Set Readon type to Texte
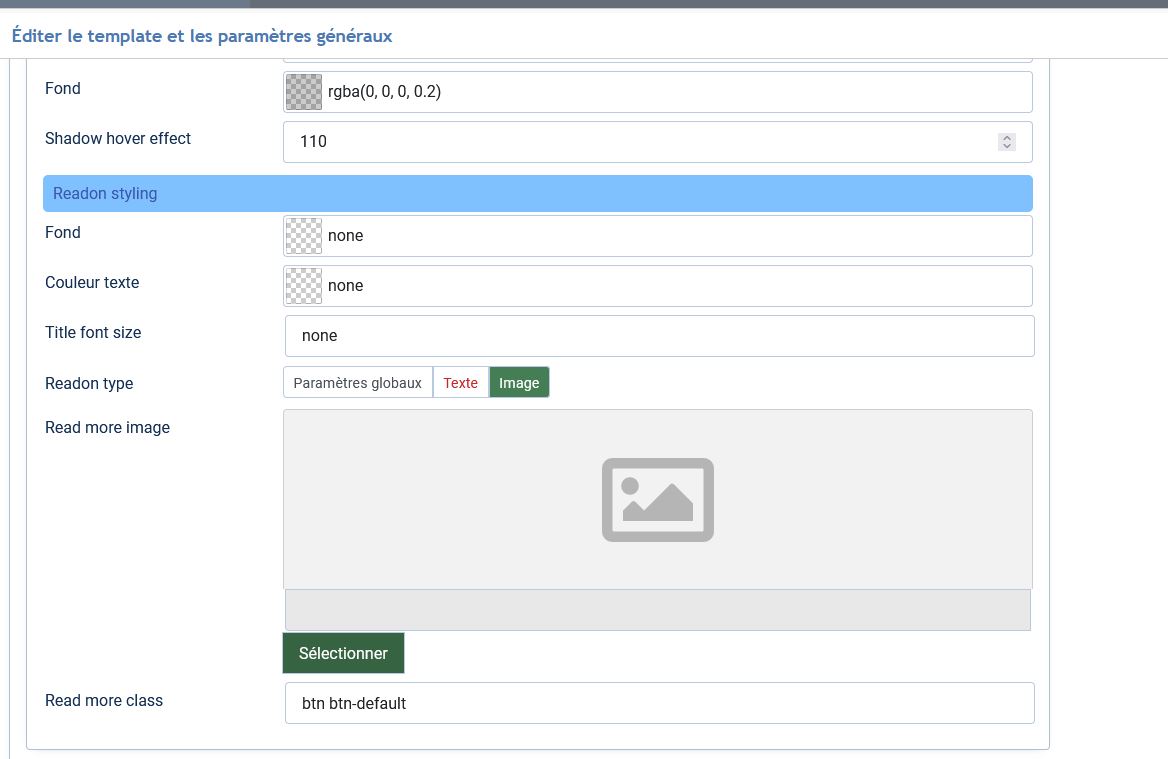 coord(460,383)
